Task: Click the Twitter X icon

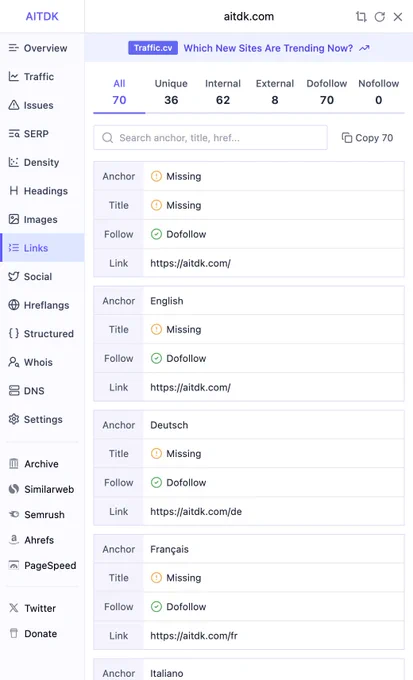Action: coord(14,608)
